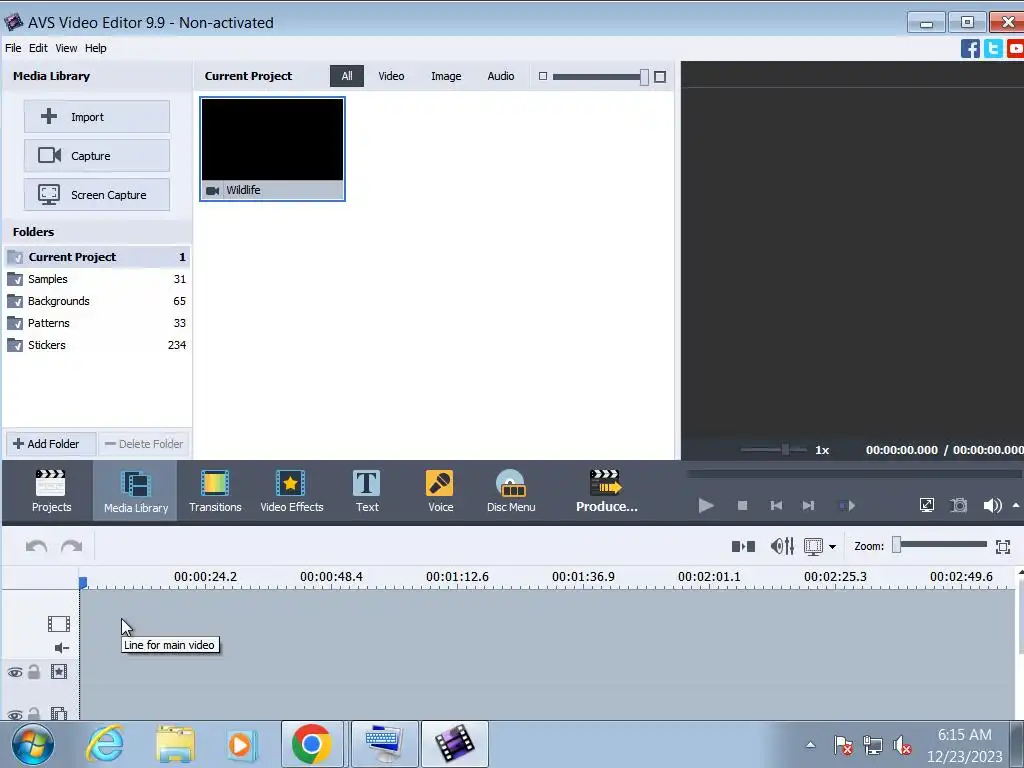Click the playback speed slider
The height and width of the screenshot is (768, 1024).
point(774,449)
